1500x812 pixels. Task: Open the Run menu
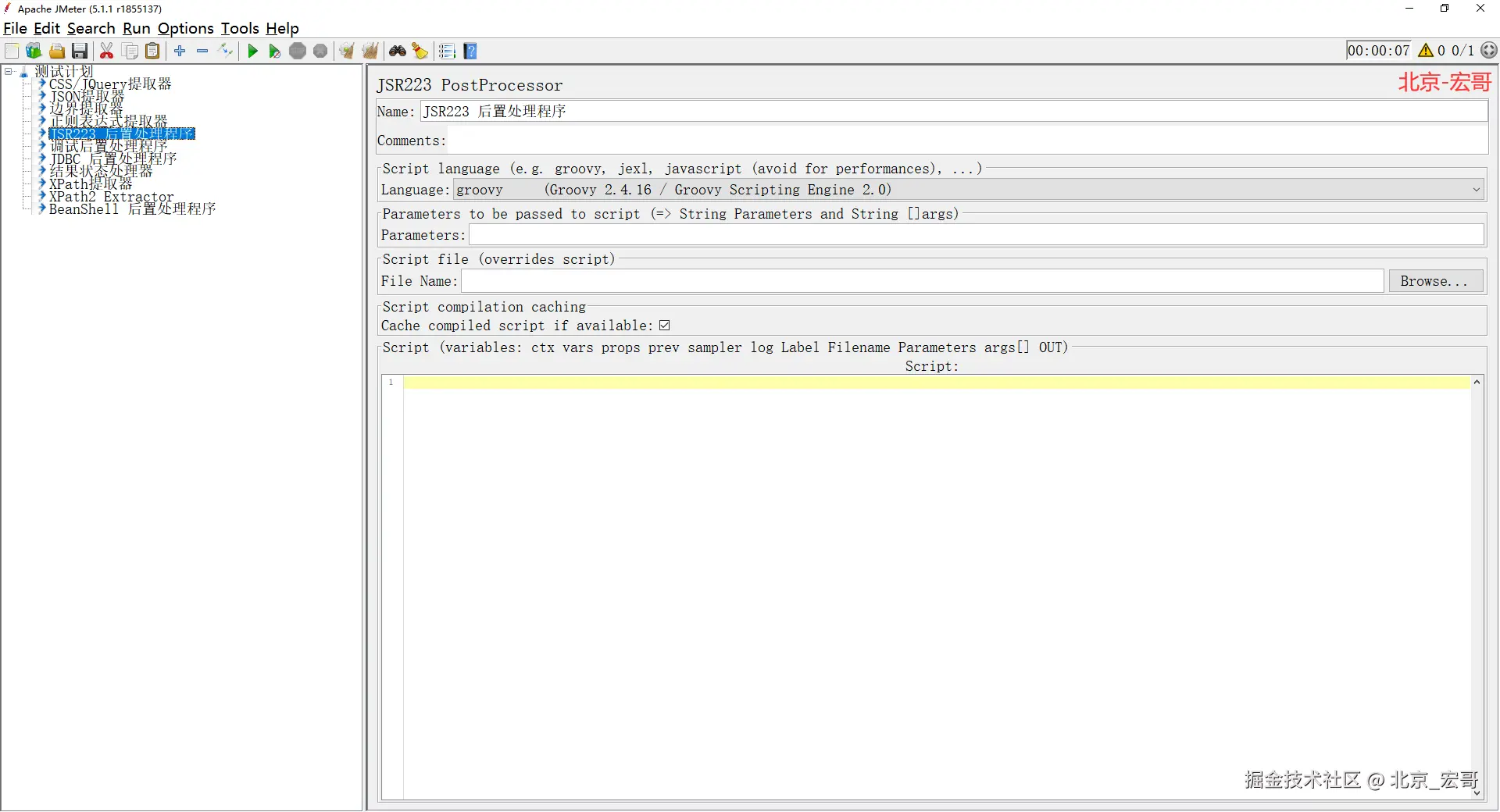pyautogui.click(x=136, y=29)
